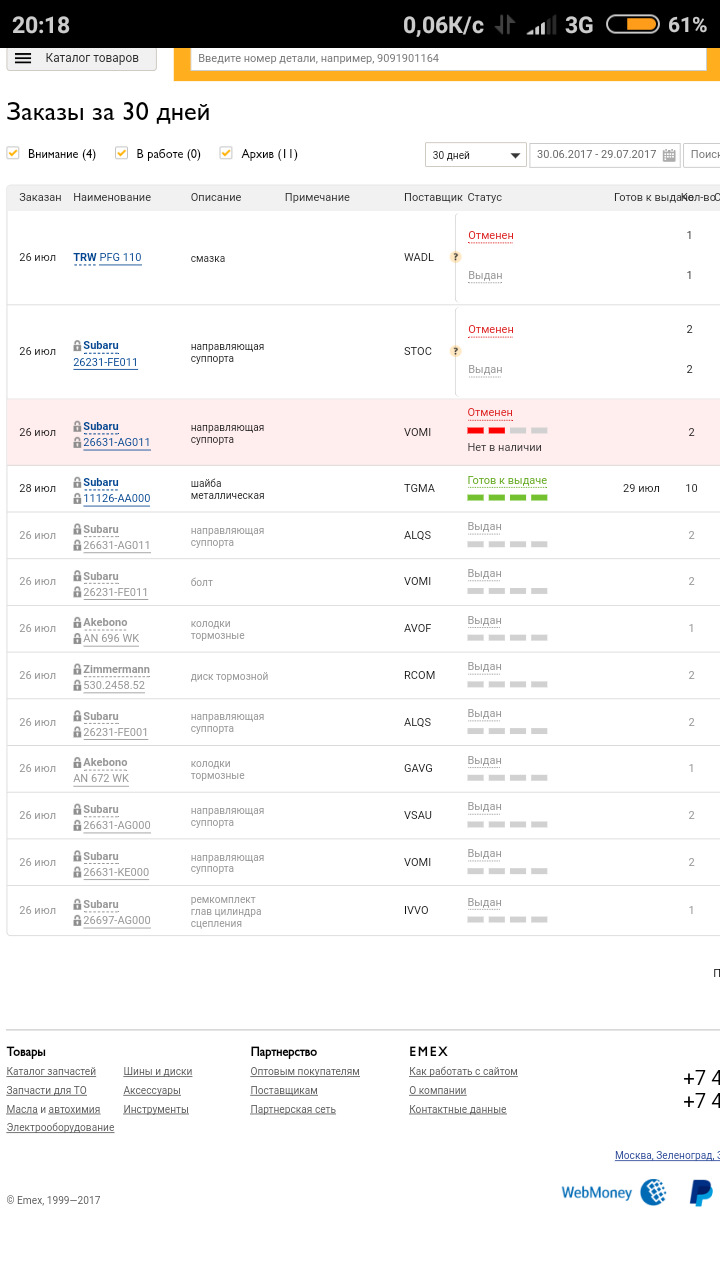Open the 30 дней period dropdown
Image resolution: width=720 pixels, height=1280 pixels.
(476, 155)
